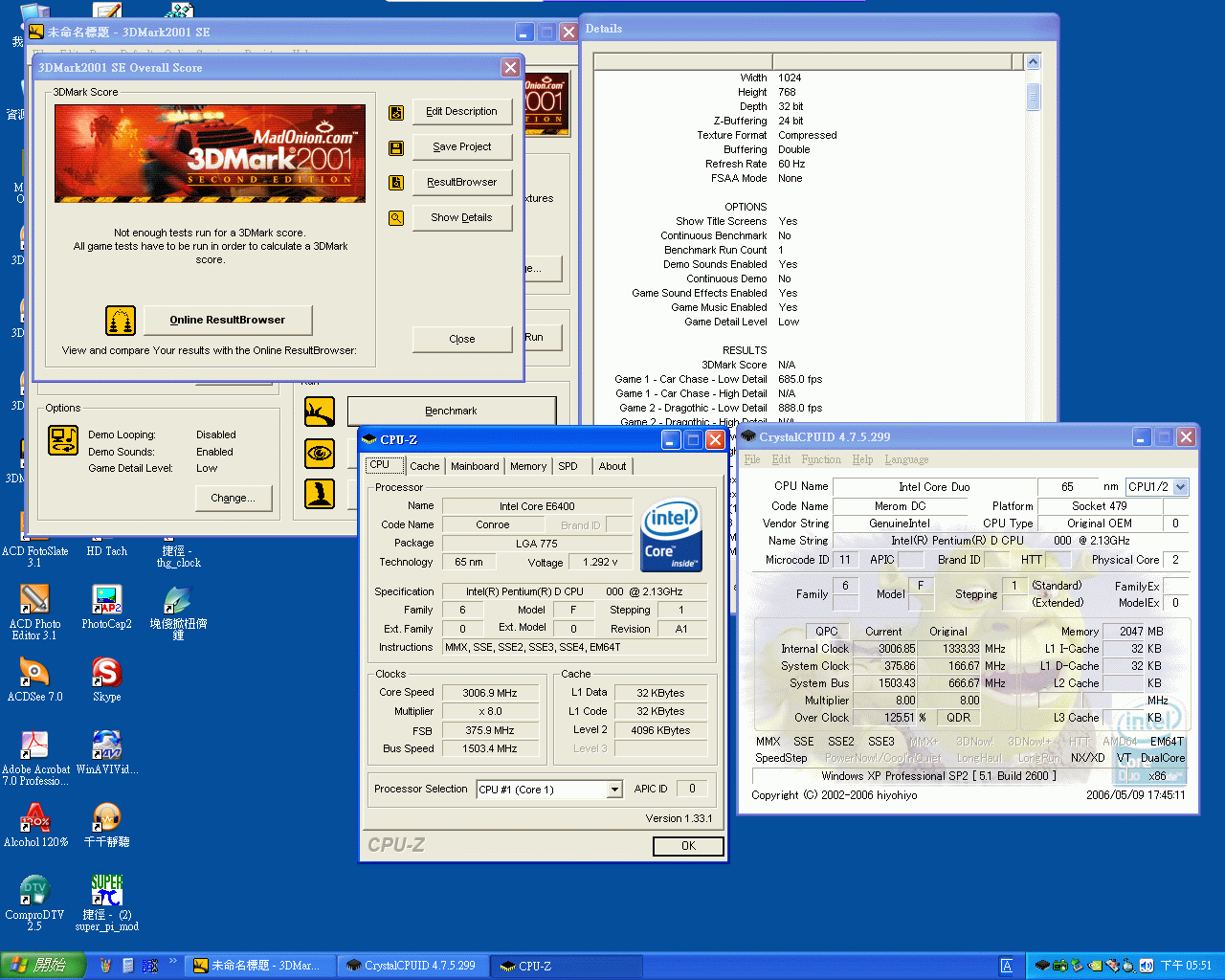Click the Details panel scrollbar up arrow
This screenshot has width=1225, height=980.
point(1033,62)
